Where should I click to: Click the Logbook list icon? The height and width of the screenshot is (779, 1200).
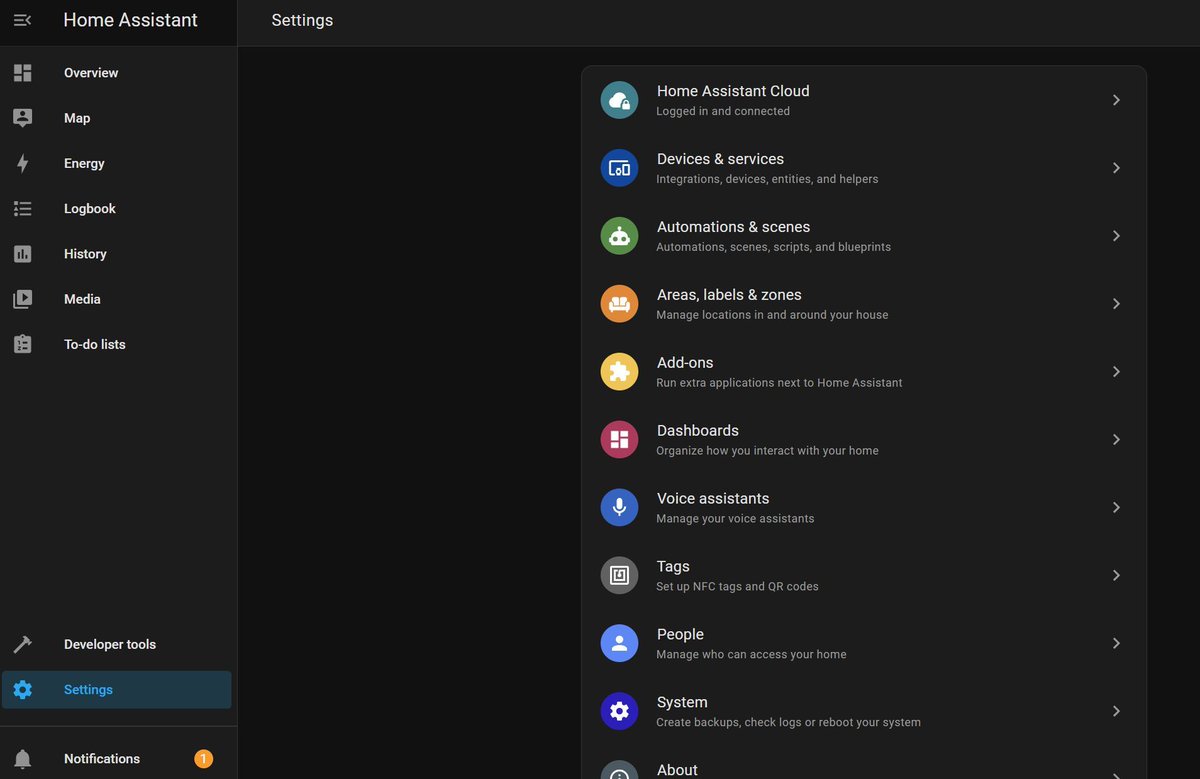tap(22, 208)
